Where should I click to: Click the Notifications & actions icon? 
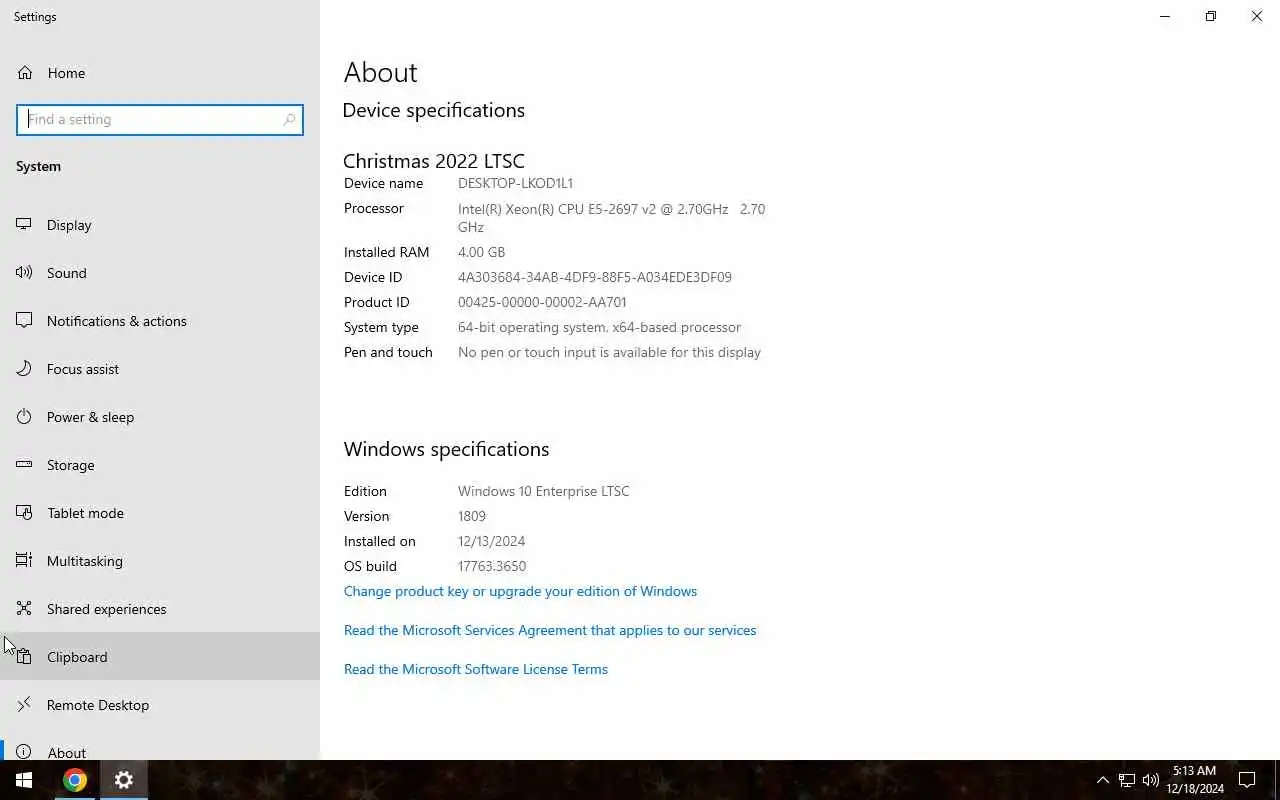(24, 321)
